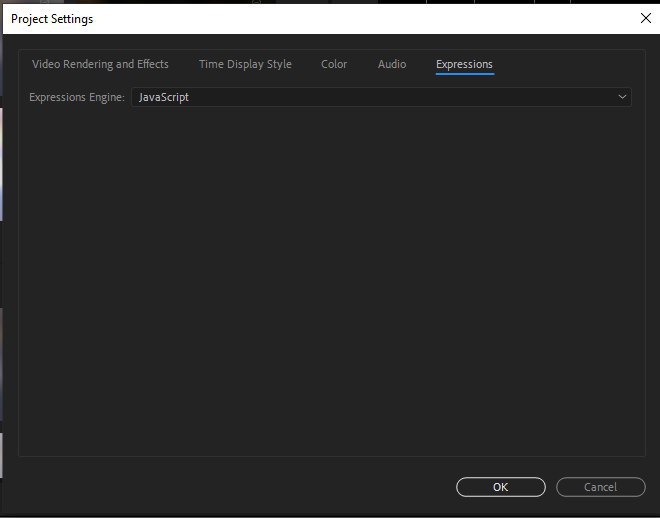Select the Color tab
Image resolution: width=660 pixels, height=518 pixels.
pyautogui.click(x=334, y=64)
